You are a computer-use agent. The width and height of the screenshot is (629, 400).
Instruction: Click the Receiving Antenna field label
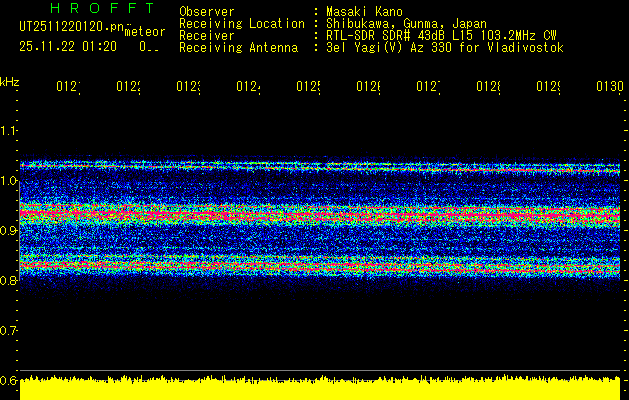[238, 47]
